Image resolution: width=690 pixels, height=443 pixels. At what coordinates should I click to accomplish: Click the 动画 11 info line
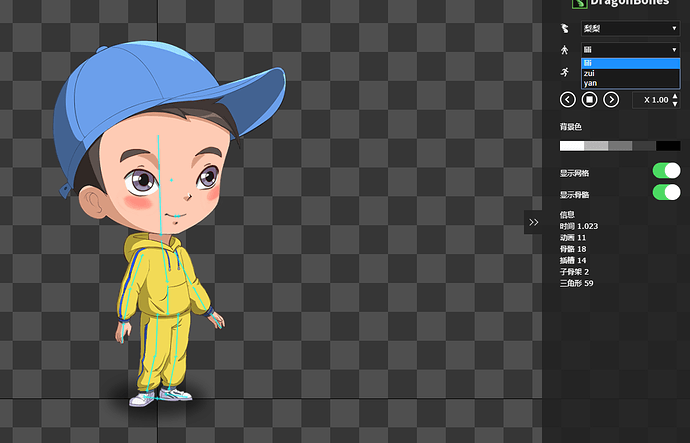573,238
